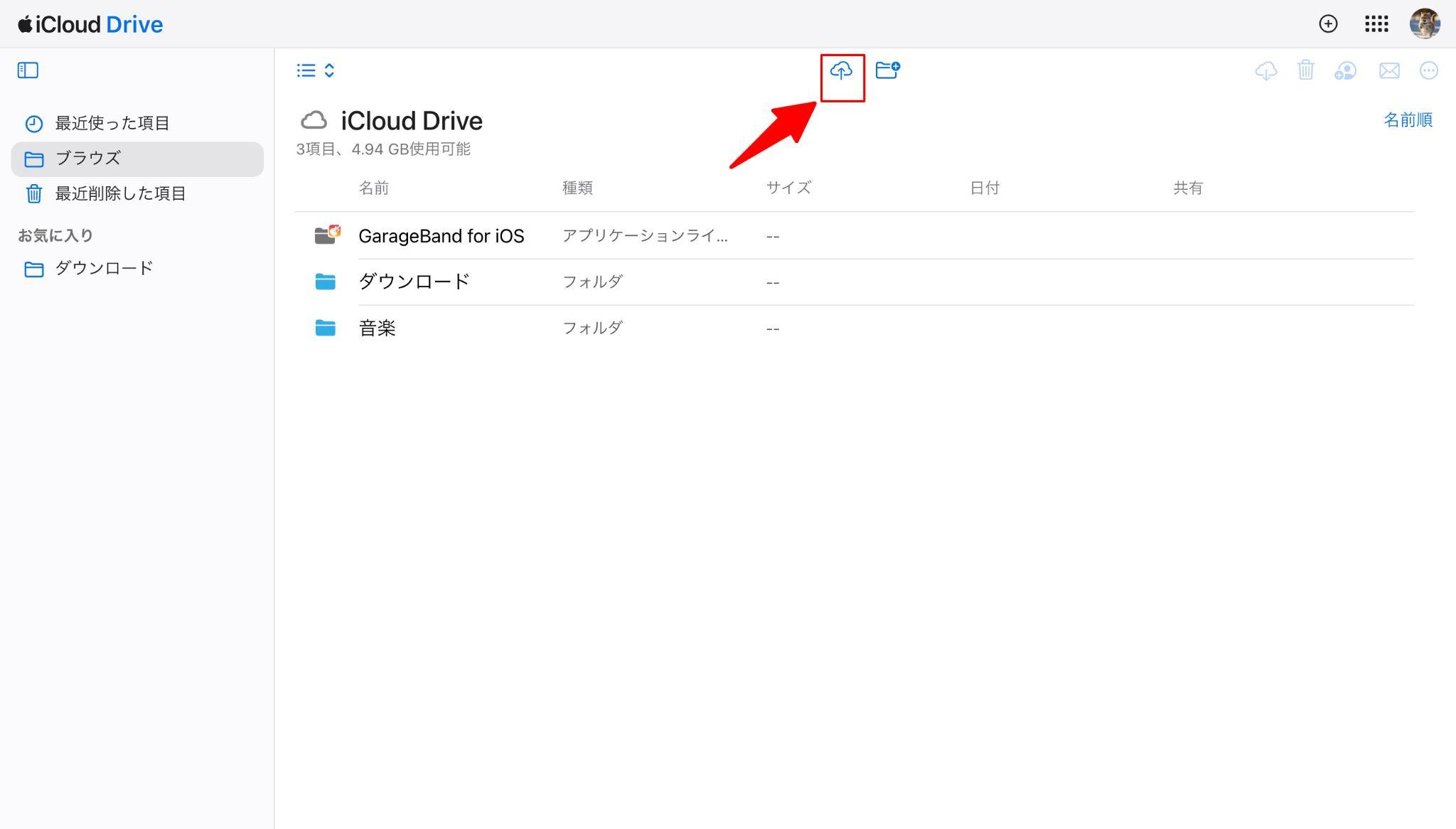The image size is (1456, 829).
Task: Select ブラウズ in the sidebar
Action: tap(137, 159)
